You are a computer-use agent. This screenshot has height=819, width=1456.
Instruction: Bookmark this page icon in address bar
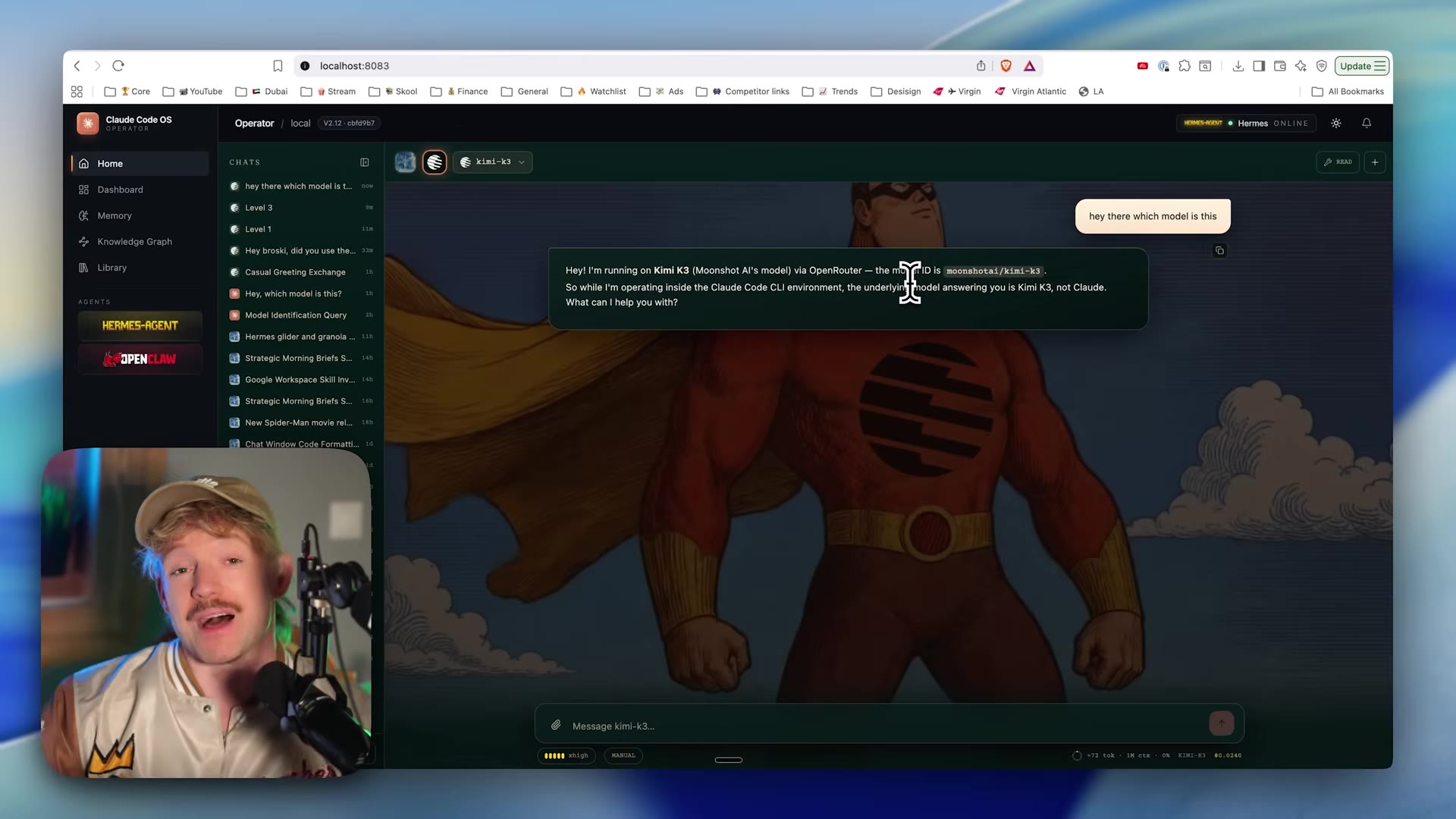[278, 66]
